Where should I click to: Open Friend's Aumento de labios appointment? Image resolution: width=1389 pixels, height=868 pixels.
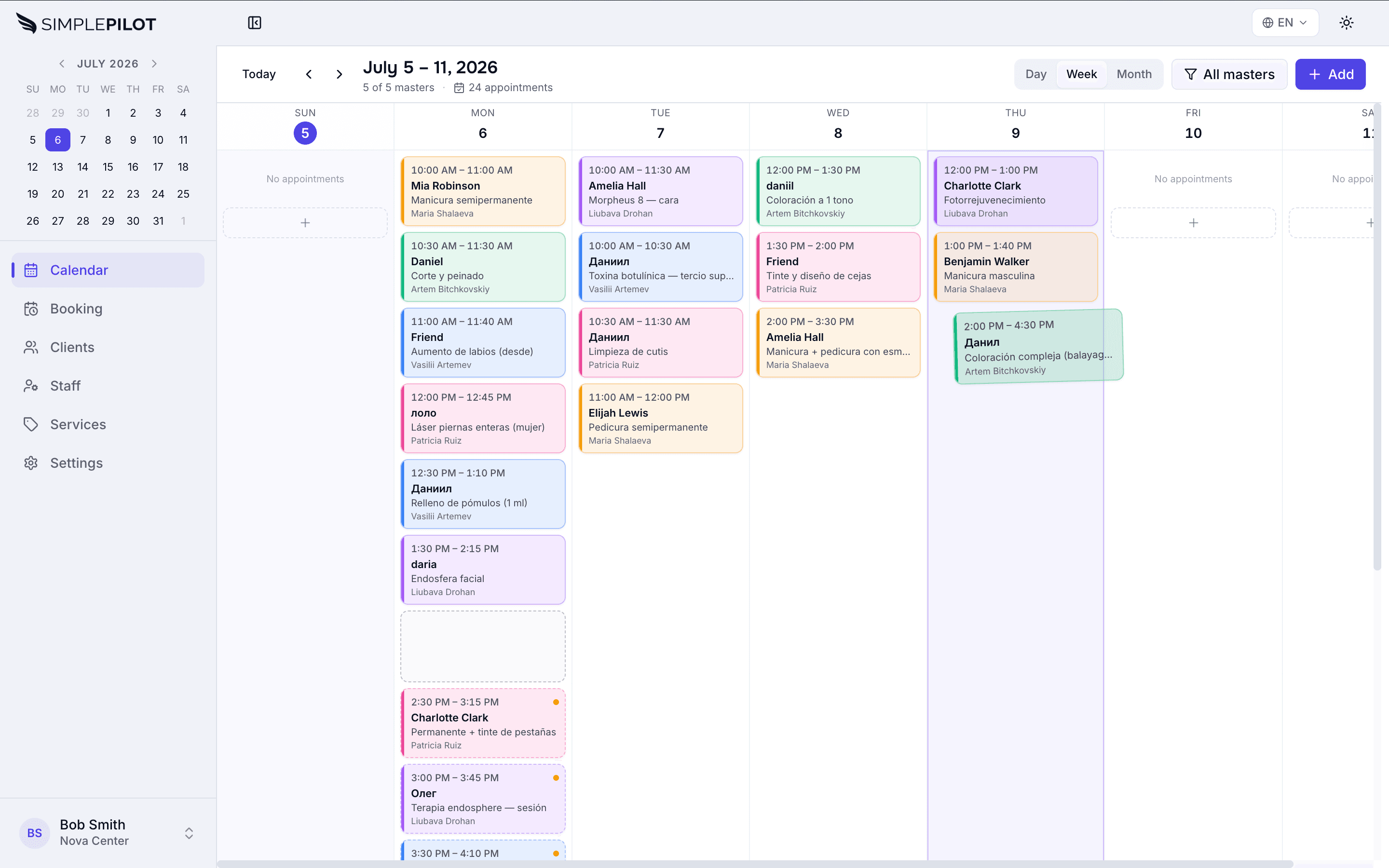click(483, 343)
